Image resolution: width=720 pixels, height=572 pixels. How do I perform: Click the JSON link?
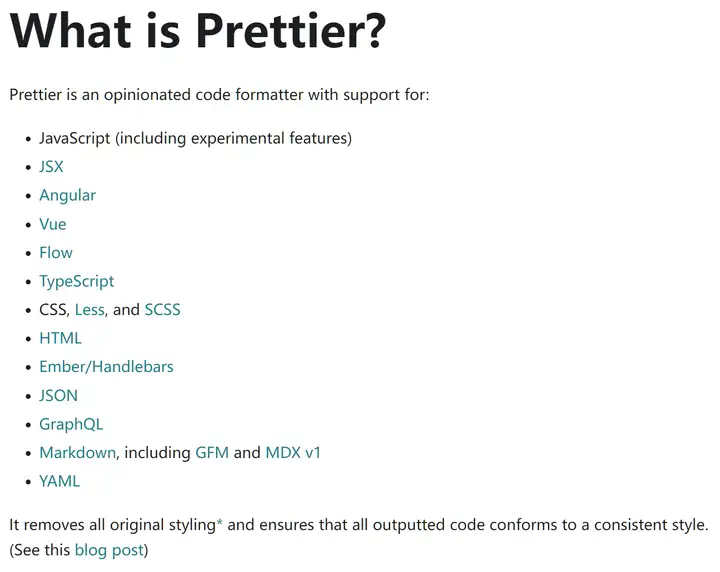pyautogui.click(x=58, y=395)
